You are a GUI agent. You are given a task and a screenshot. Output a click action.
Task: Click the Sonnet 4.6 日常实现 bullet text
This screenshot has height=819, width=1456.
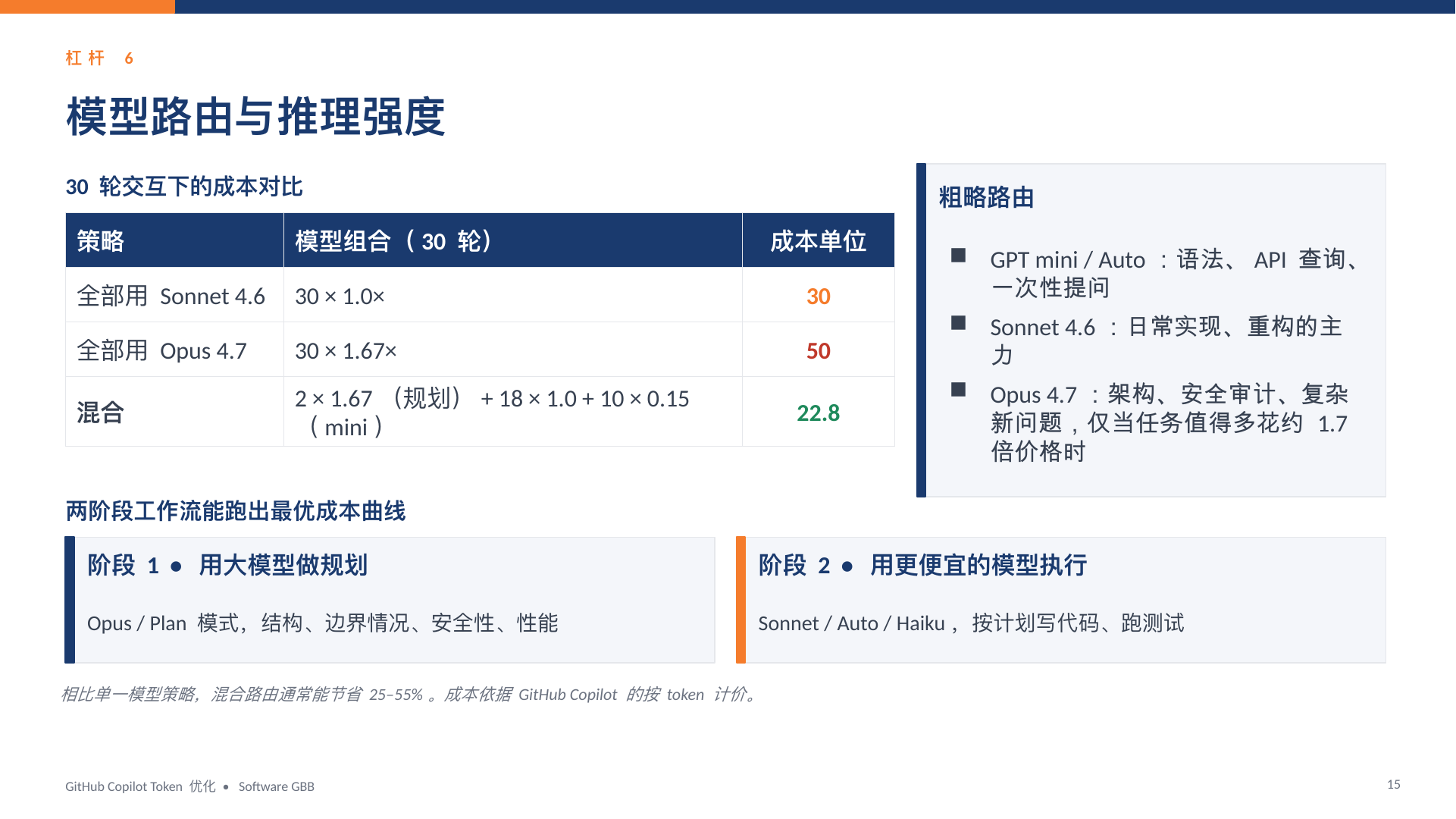tap(1166, 340)
